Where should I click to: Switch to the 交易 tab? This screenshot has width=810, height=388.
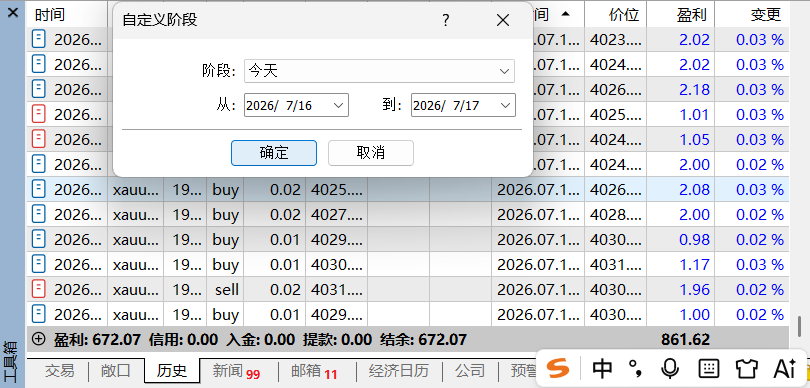tap(59, 370)
